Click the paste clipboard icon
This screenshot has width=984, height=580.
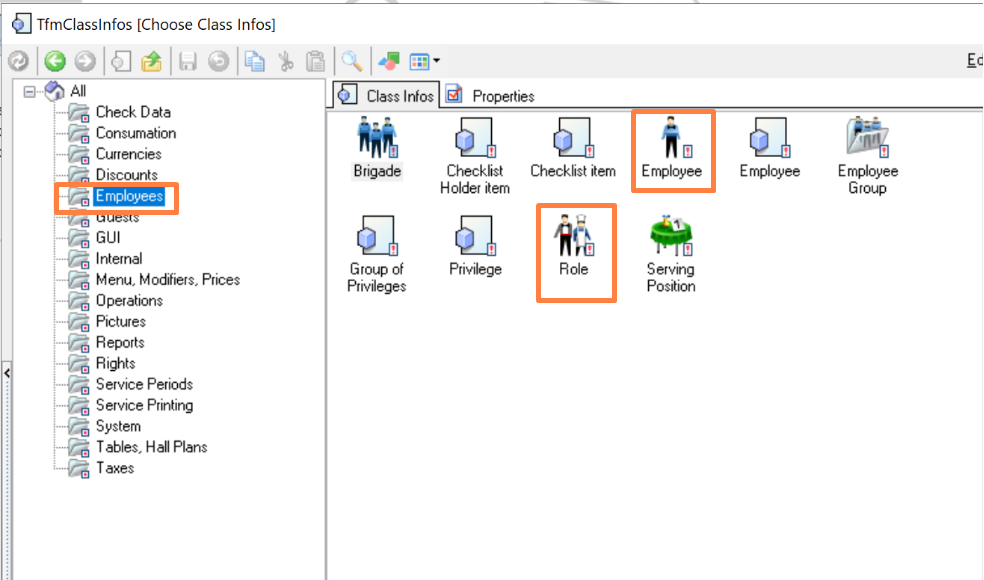(316, 61)
